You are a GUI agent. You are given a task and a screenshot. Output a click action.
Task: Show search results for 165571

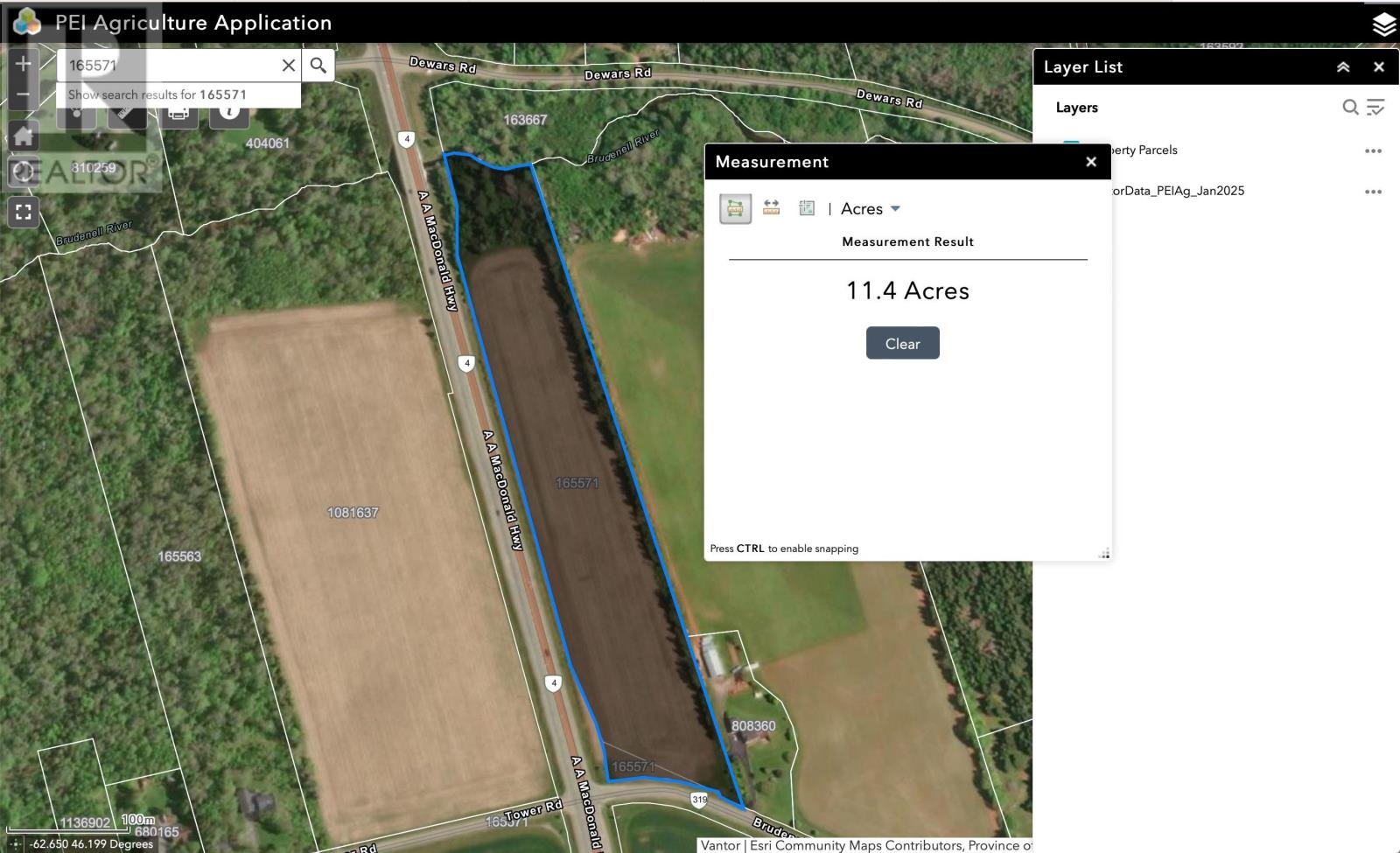157,94
